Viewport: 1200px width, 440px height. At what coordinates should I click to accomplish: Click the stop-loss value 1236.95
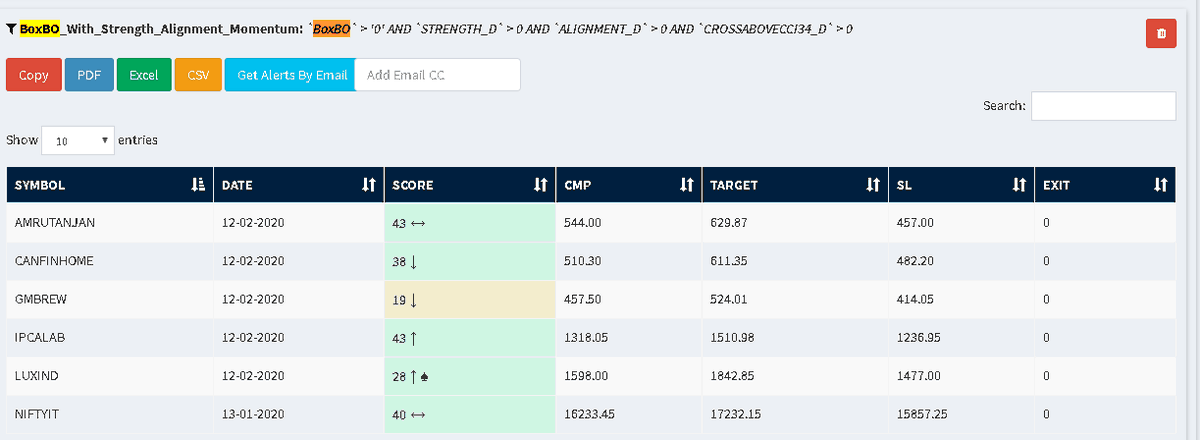point(917,337)
